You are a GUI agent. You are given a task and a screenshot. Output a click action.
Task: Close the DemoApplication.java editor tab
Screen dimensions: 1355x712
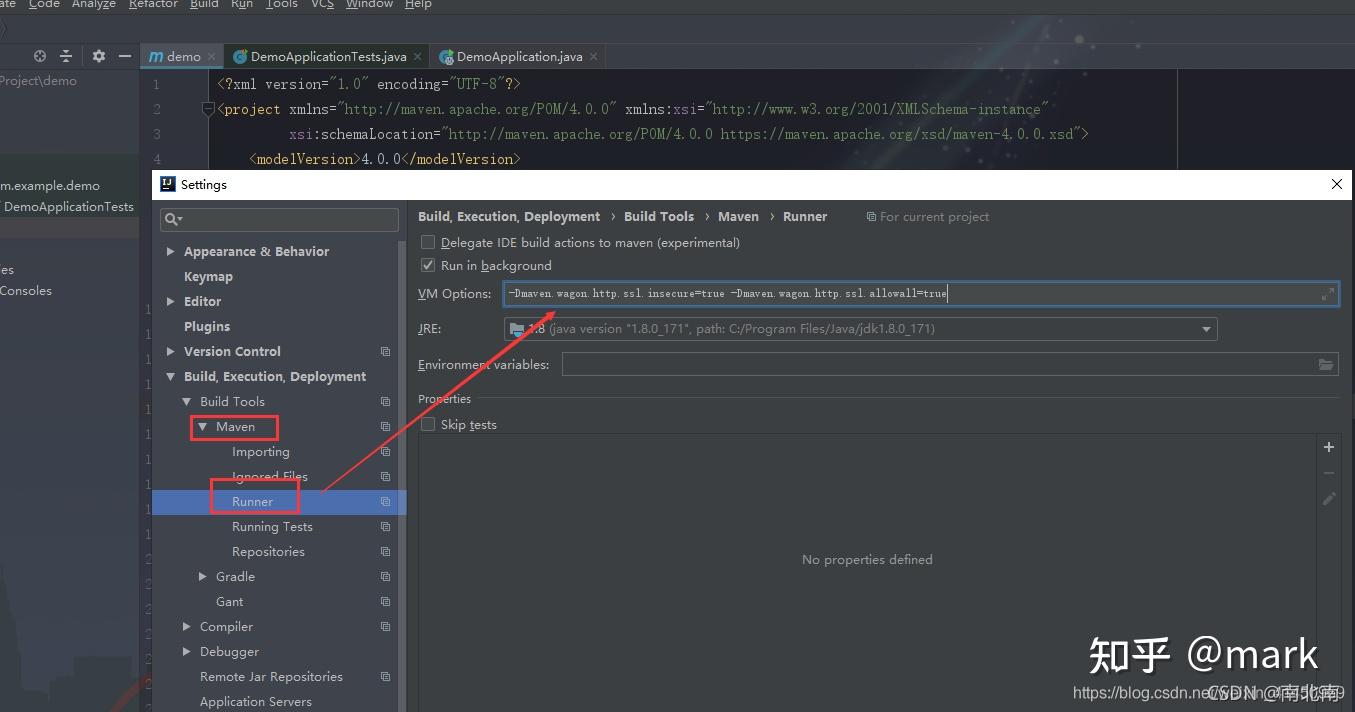[593, 57]
